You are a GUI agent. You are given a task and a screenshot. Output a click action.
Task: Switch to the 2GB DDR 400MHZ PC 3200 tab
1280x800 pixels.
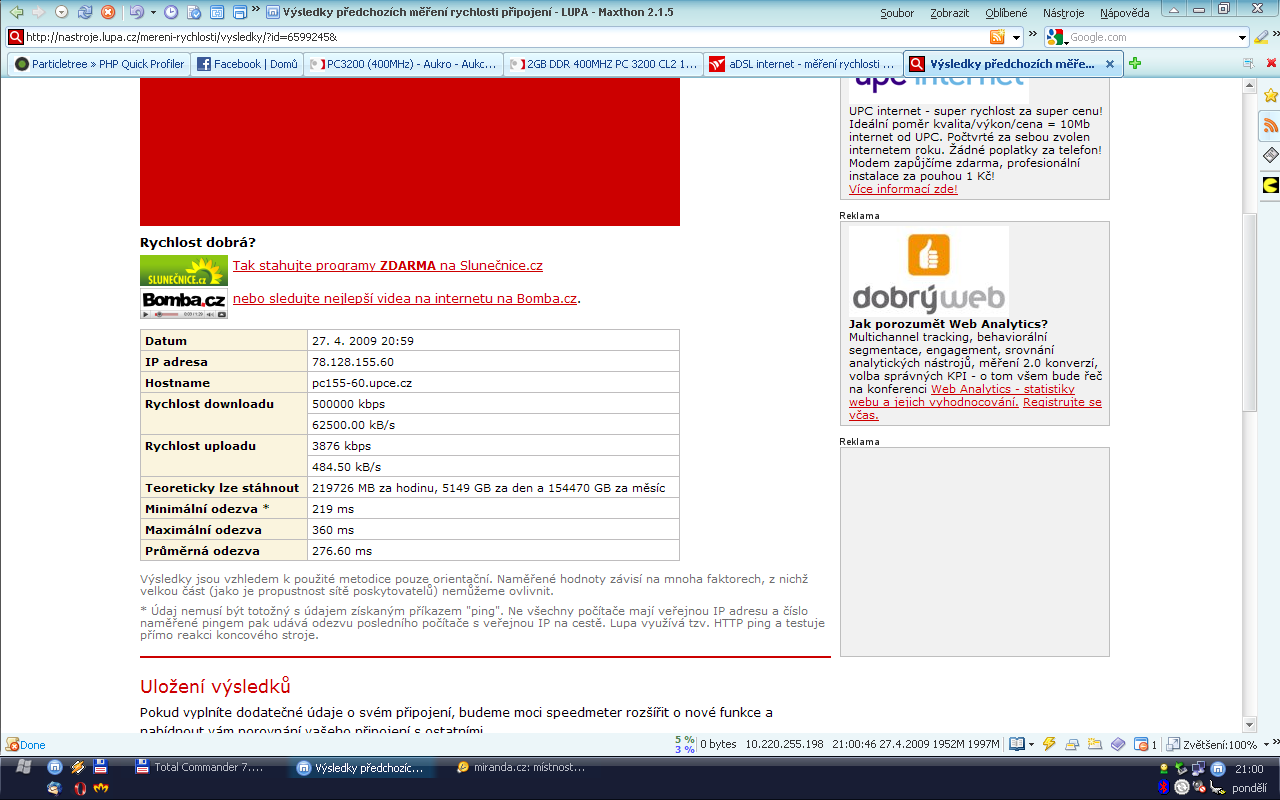point(603,63)
